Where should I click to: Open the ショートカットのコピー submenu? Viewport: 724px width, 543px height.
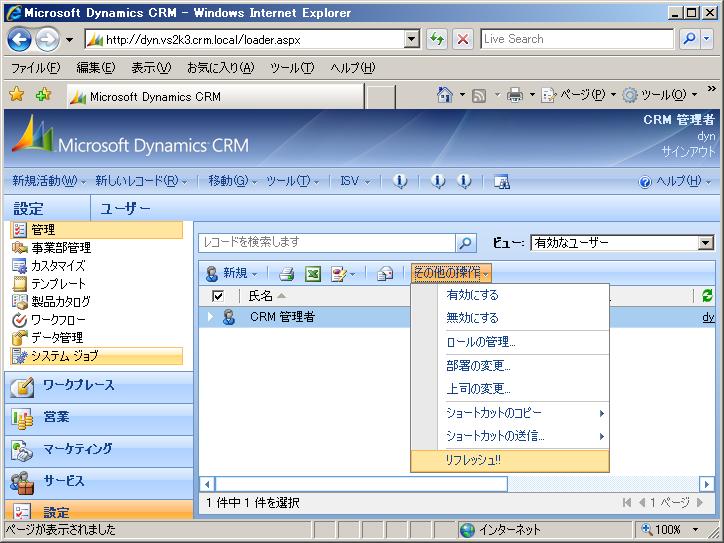click(510, 413)
